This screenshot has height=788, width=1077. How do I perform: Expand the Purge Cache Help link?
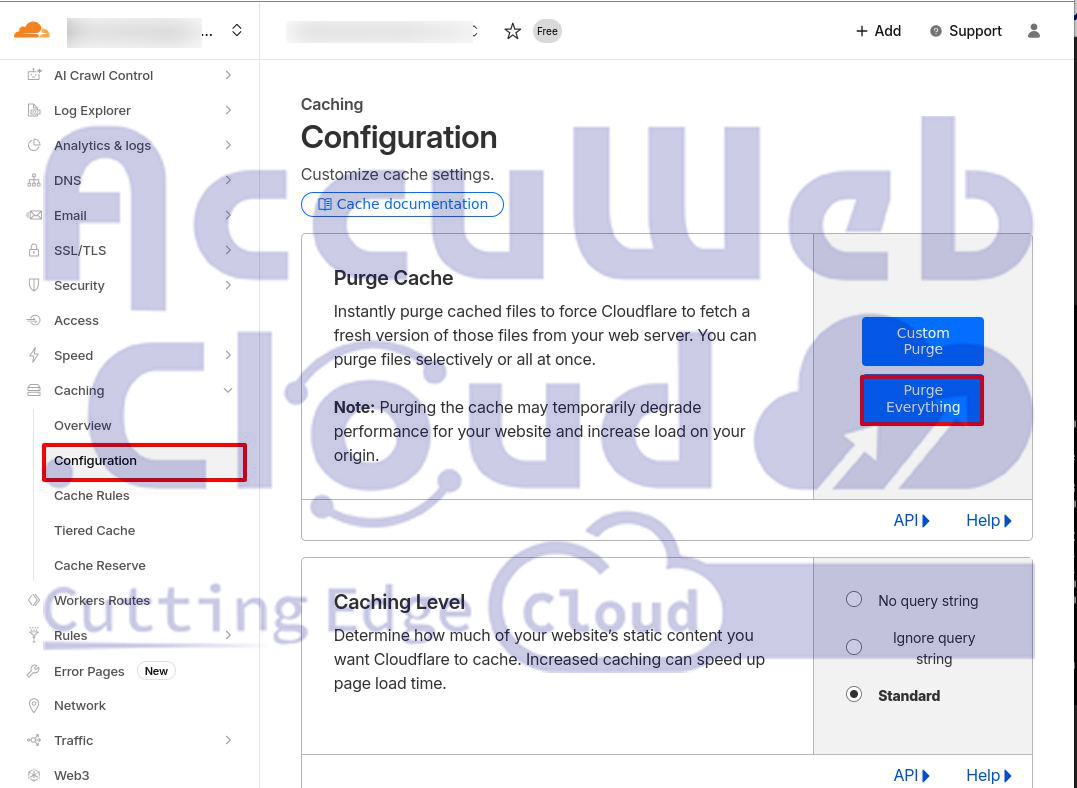[x=988, y=521]
